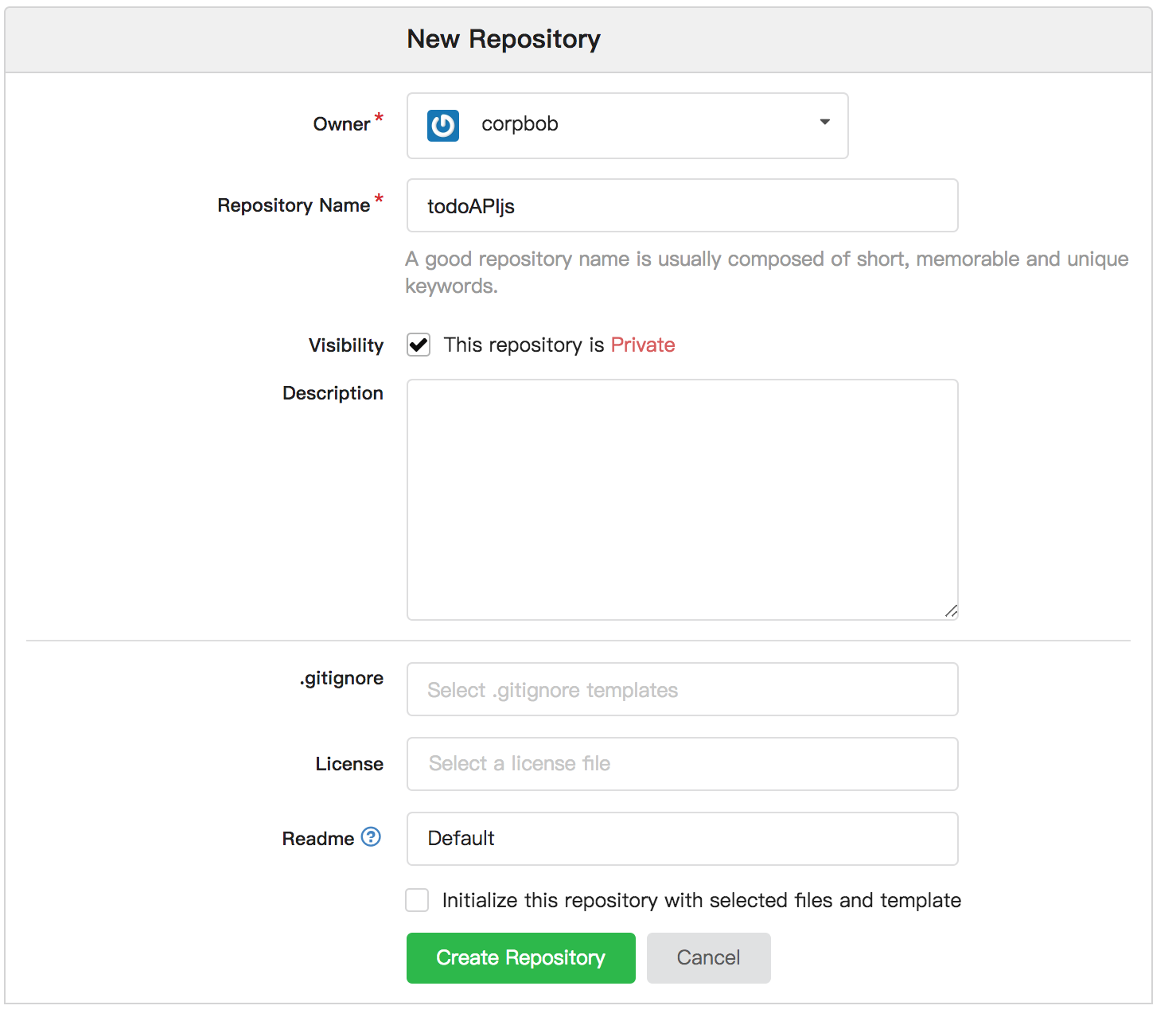
Task: Select the corpbob owner name
Action: (x=520, y=124)
